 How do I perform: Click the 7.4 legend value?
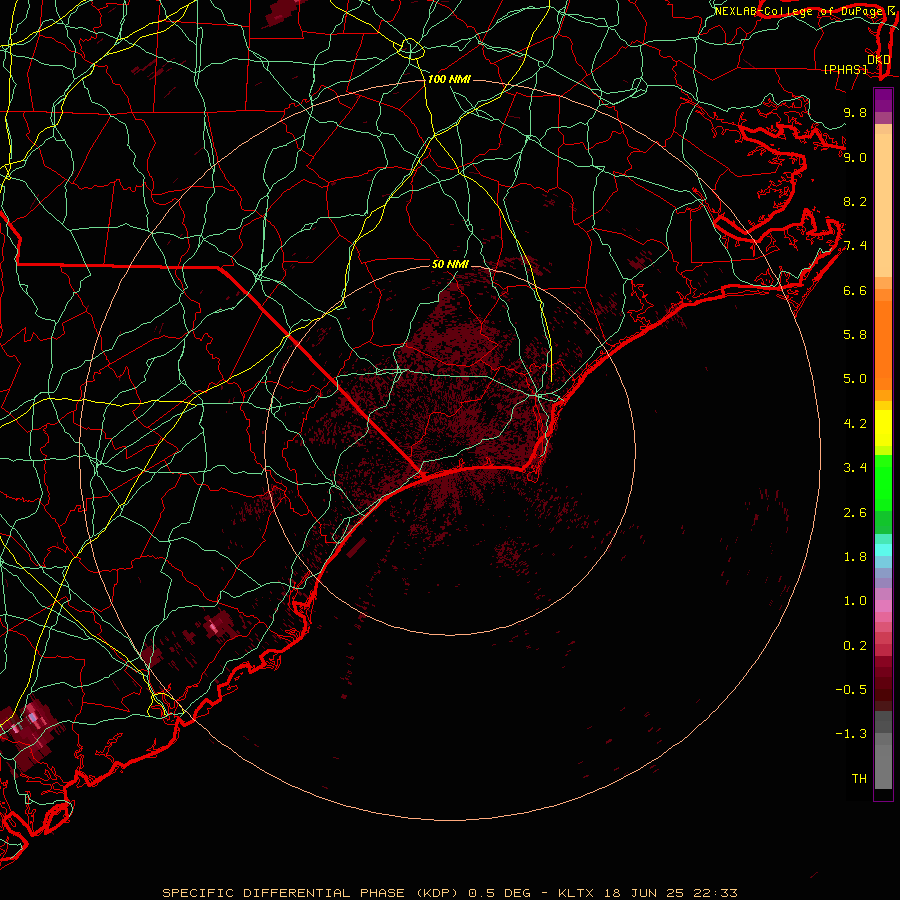pos(855,246)
